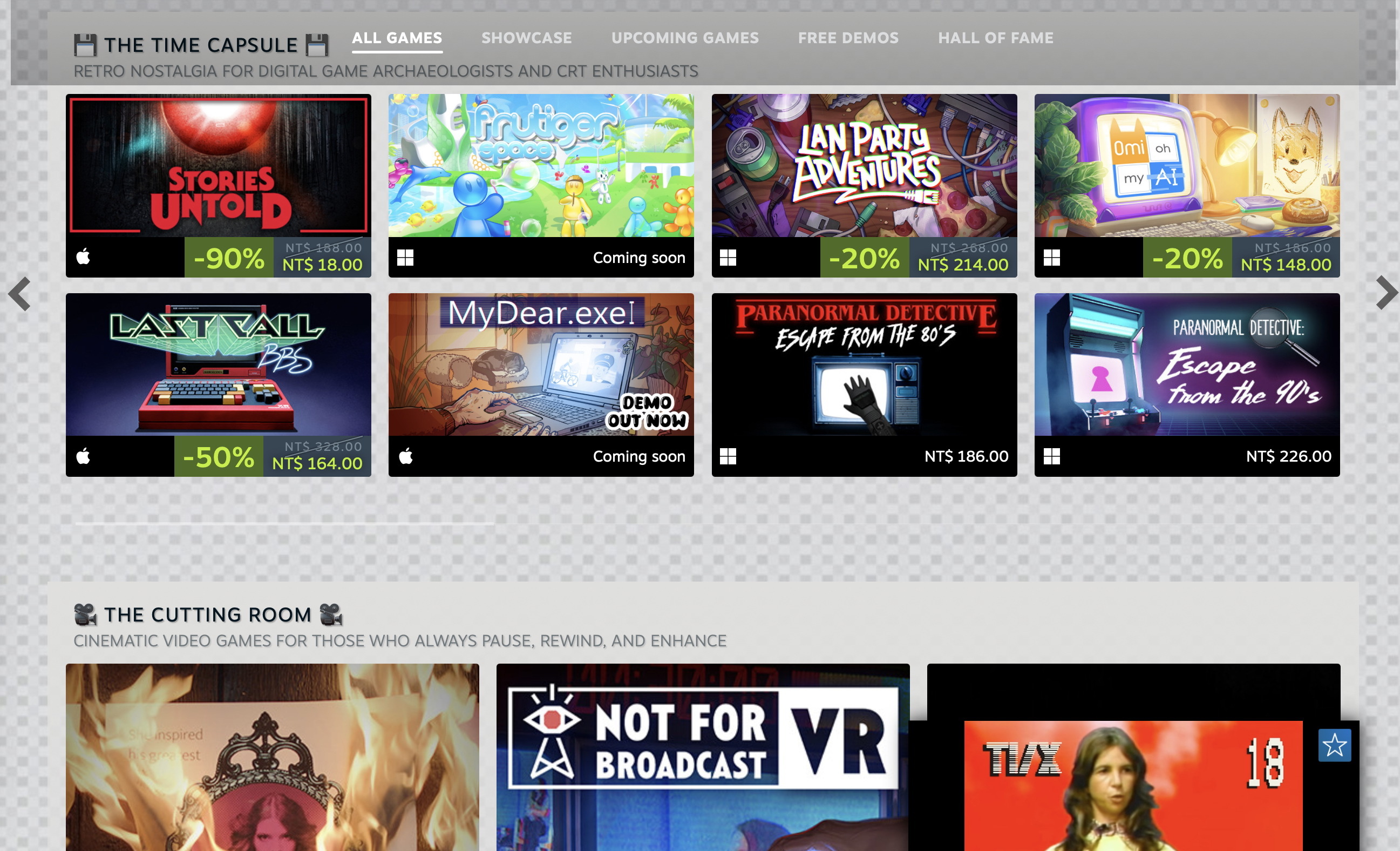Open the Frutiger Space game artwork
The height and width of the screenshot is (851, 1400).
(x=541, y=165)
